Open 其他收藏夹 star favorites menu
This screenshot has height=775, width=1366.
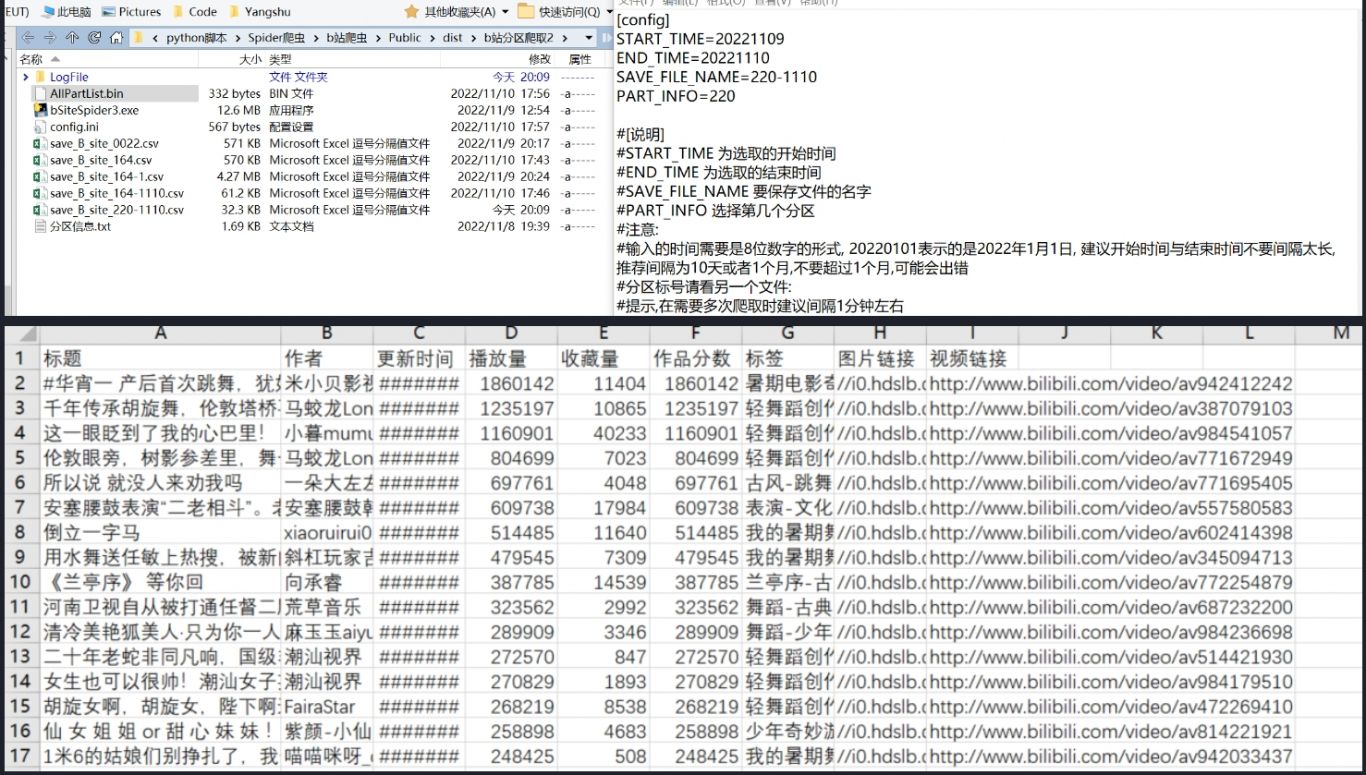coord(458,12)
